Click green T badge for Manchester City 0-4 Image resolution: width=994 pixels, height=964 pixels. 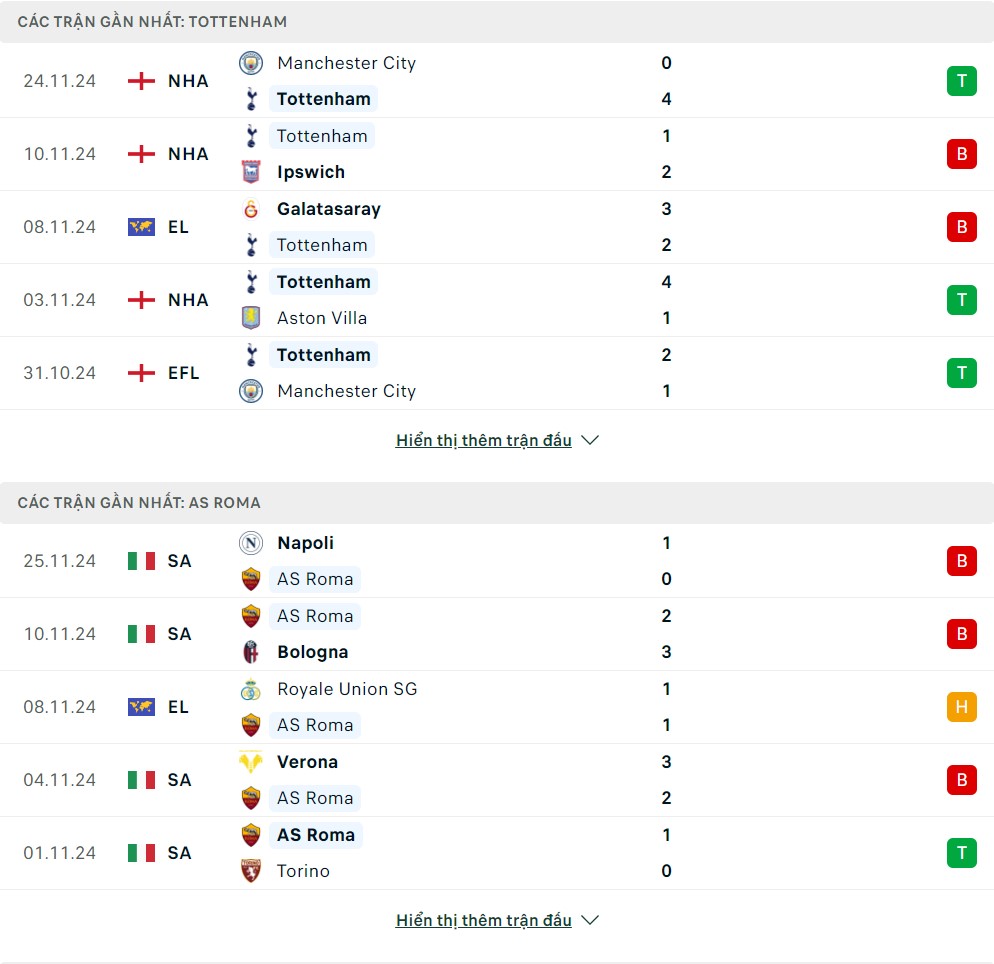(x=961, y=81)
